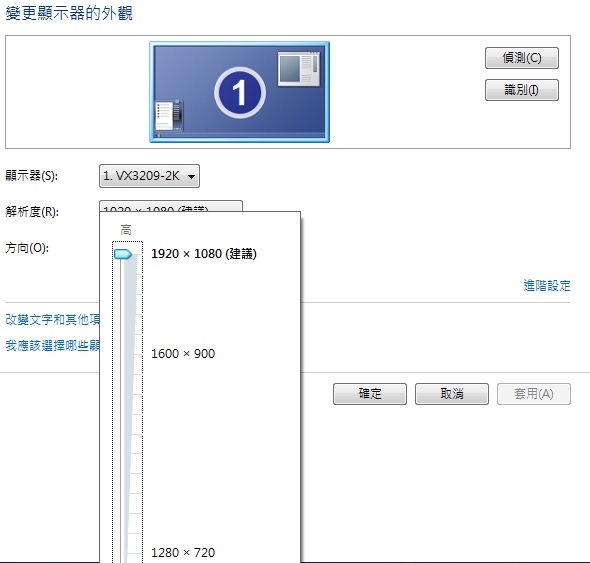Choose the 1280 × 720 resolution label
The height and width of the screenshot is (563, 590).
click(x=183, y=552)
